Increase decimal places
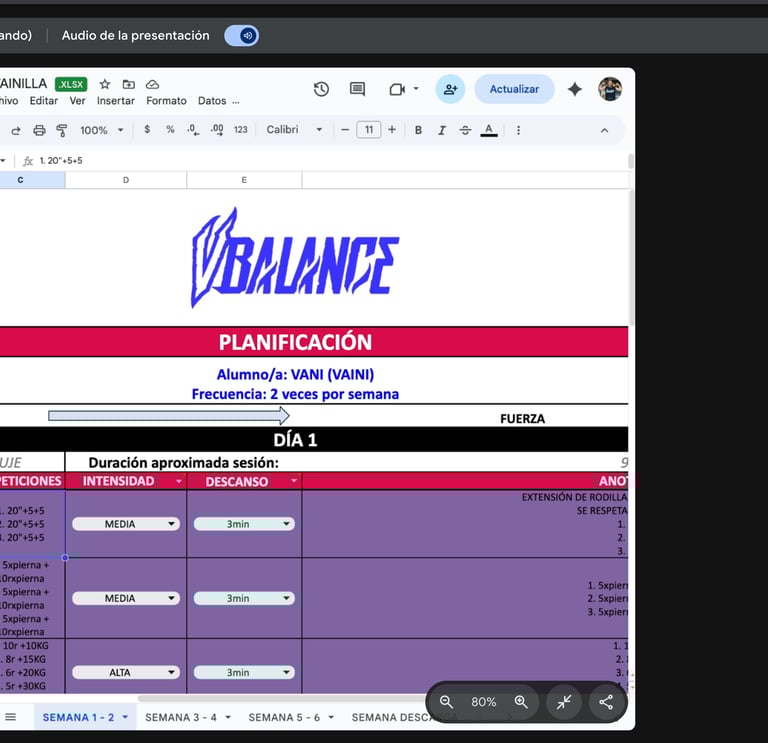Viewport: 768px width, 743px height. (217, 130)
